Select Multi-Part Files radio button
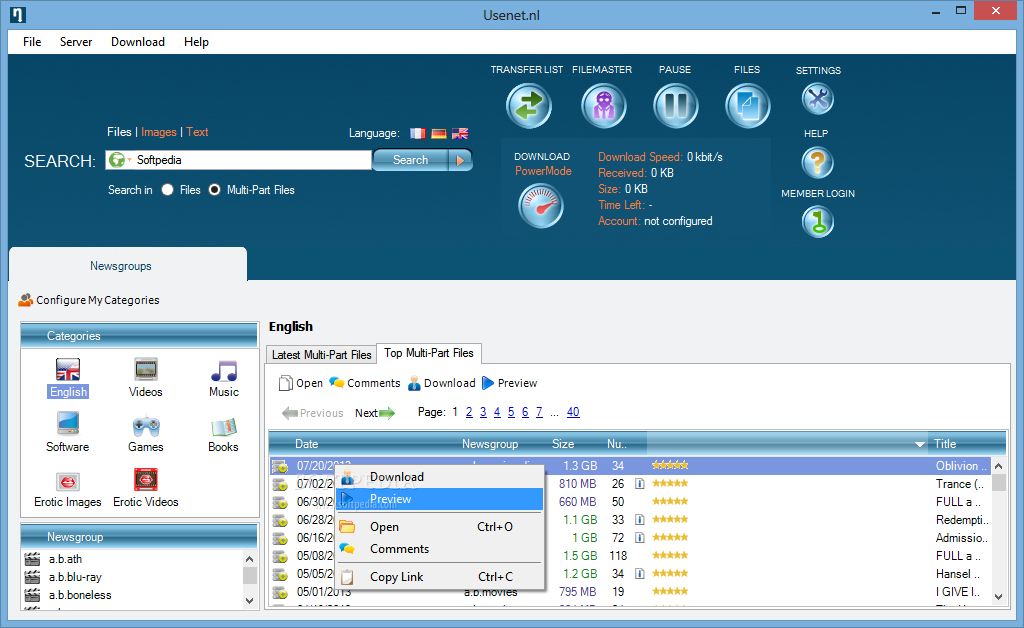This screenshot has height=628, width=1024. (214, 190)
